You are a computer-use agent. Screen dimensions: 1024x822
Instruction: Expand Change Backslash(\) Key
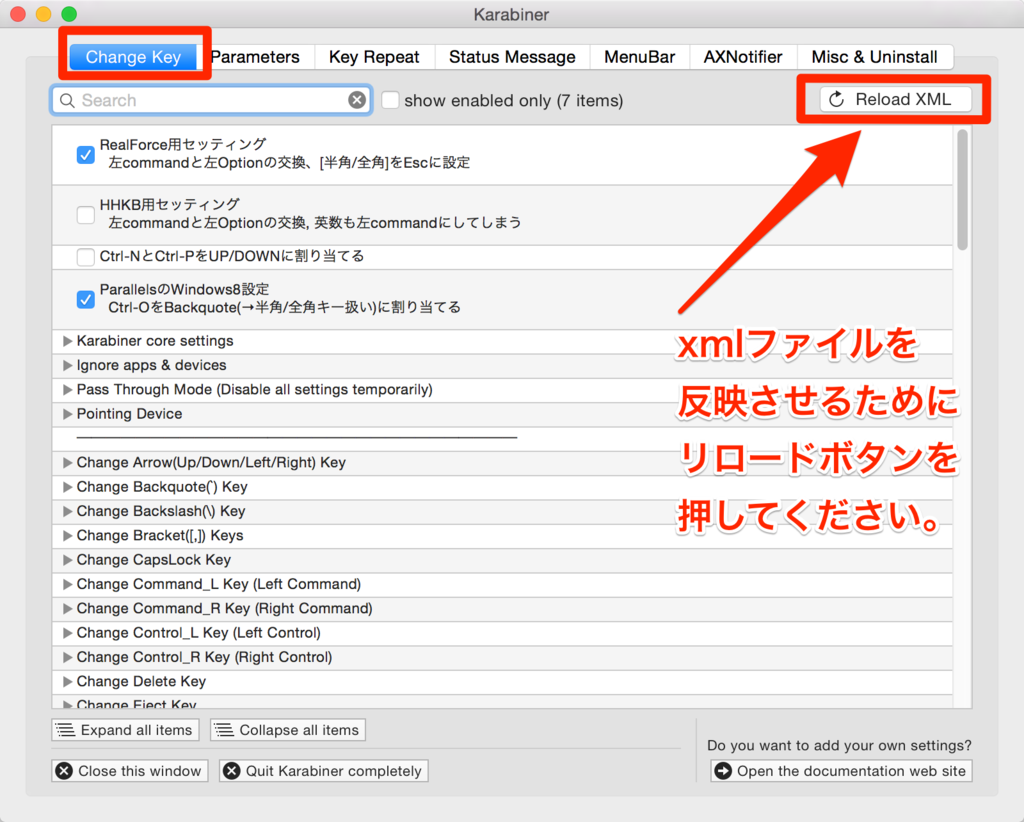[x=67, y=511]
